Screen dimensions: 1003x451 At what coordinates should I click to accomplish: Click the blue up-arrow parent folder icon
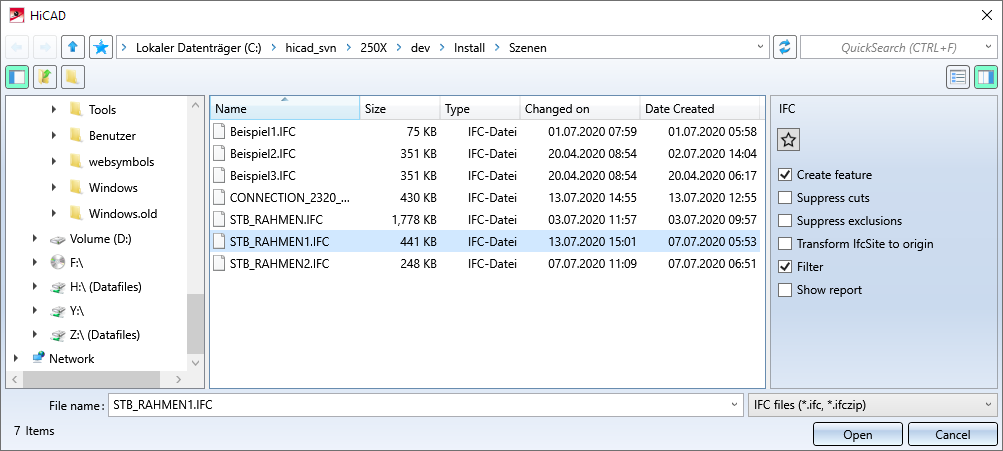pyautogui.click(x=73, y=47)
